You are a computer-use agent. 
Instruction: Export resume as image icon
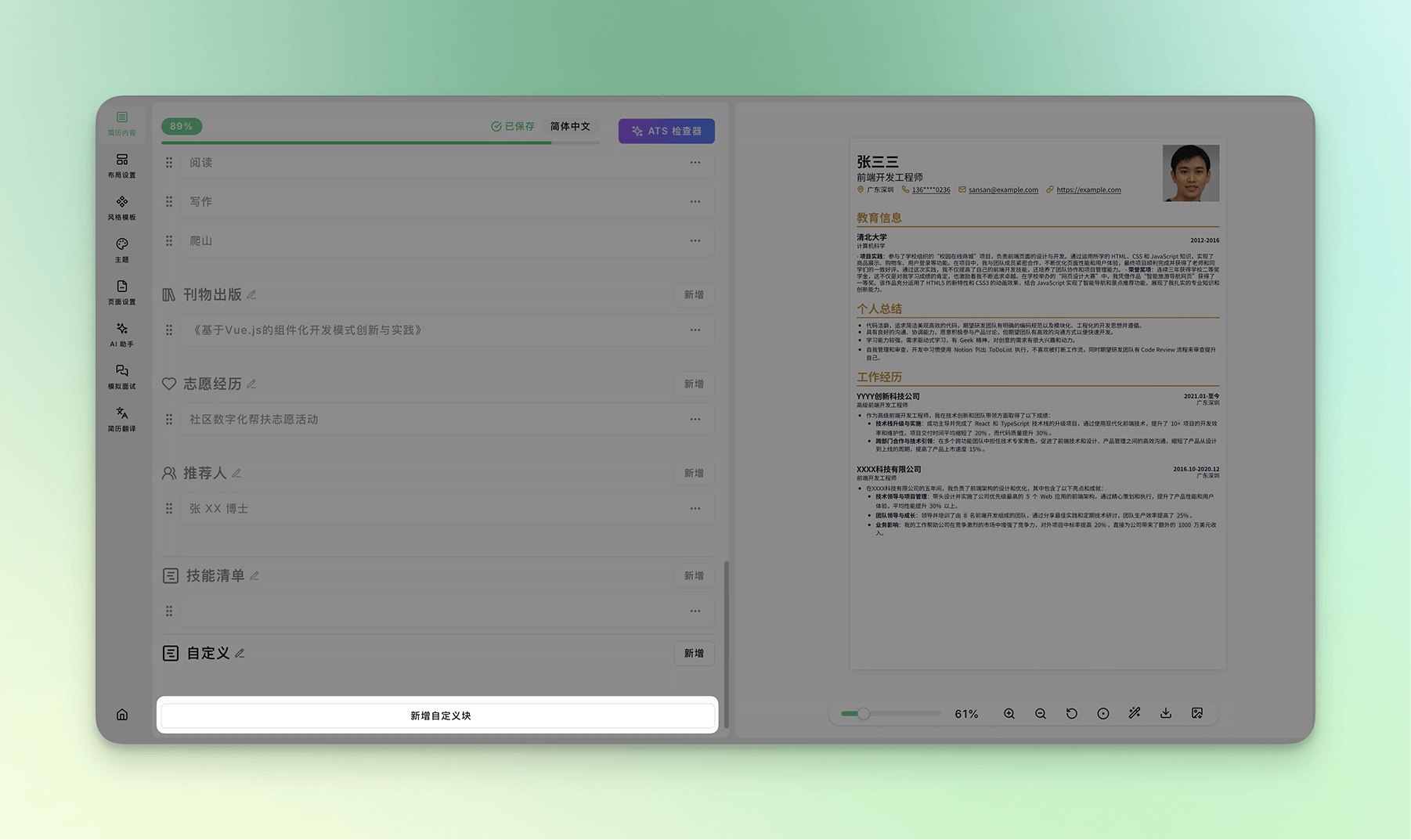pos(1197,713)
